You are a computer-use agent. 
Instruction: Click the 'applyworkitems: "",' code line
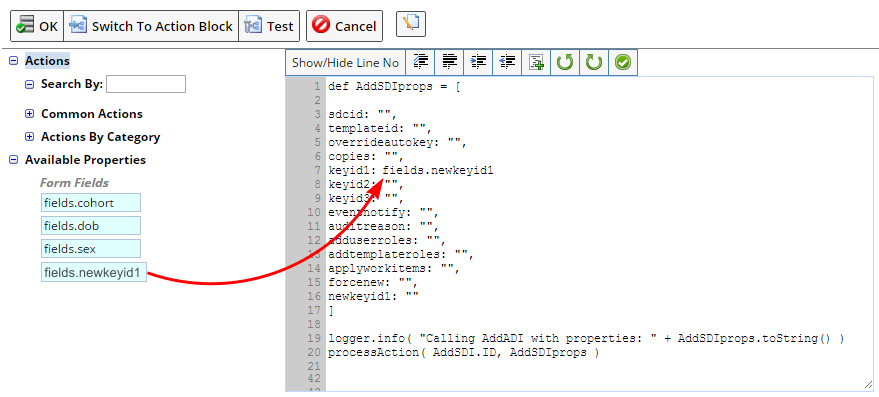coord(394,269)
